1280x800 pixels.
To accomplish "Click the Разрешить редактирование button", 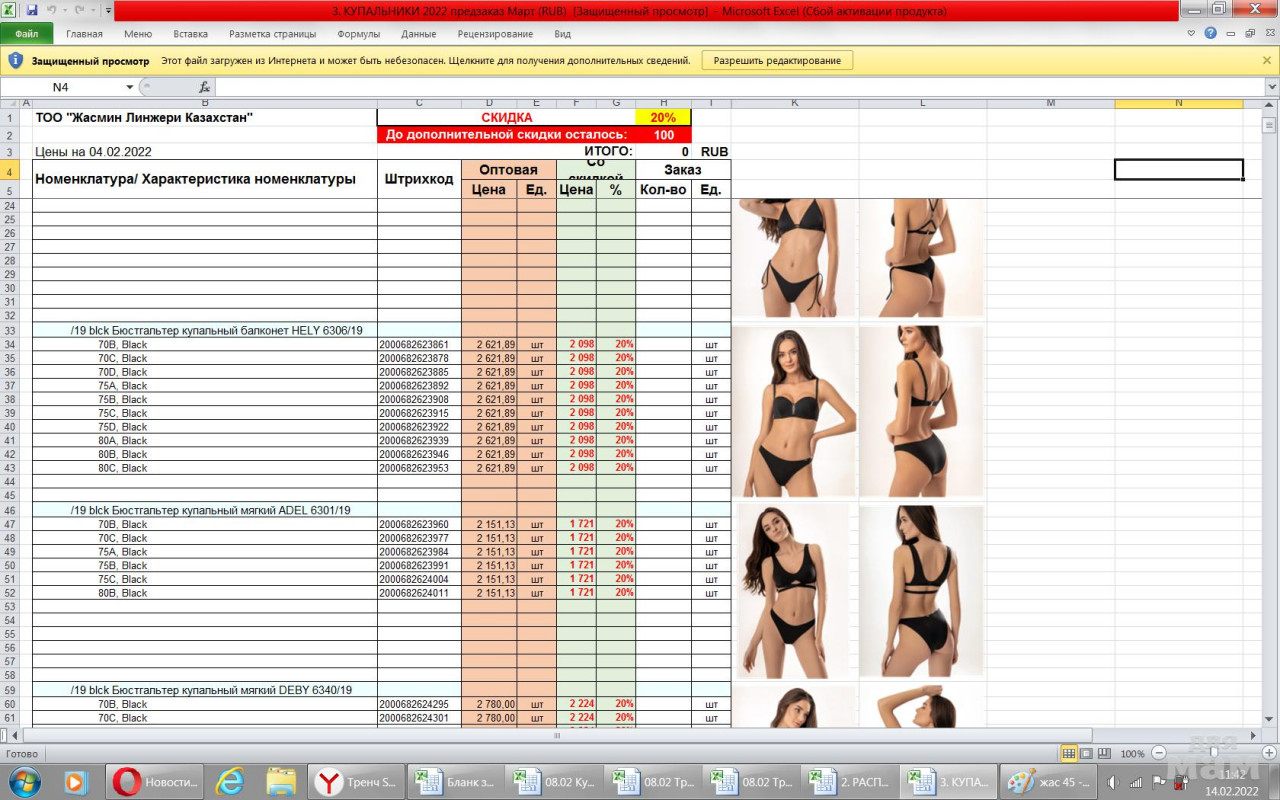I will (777, 60).
